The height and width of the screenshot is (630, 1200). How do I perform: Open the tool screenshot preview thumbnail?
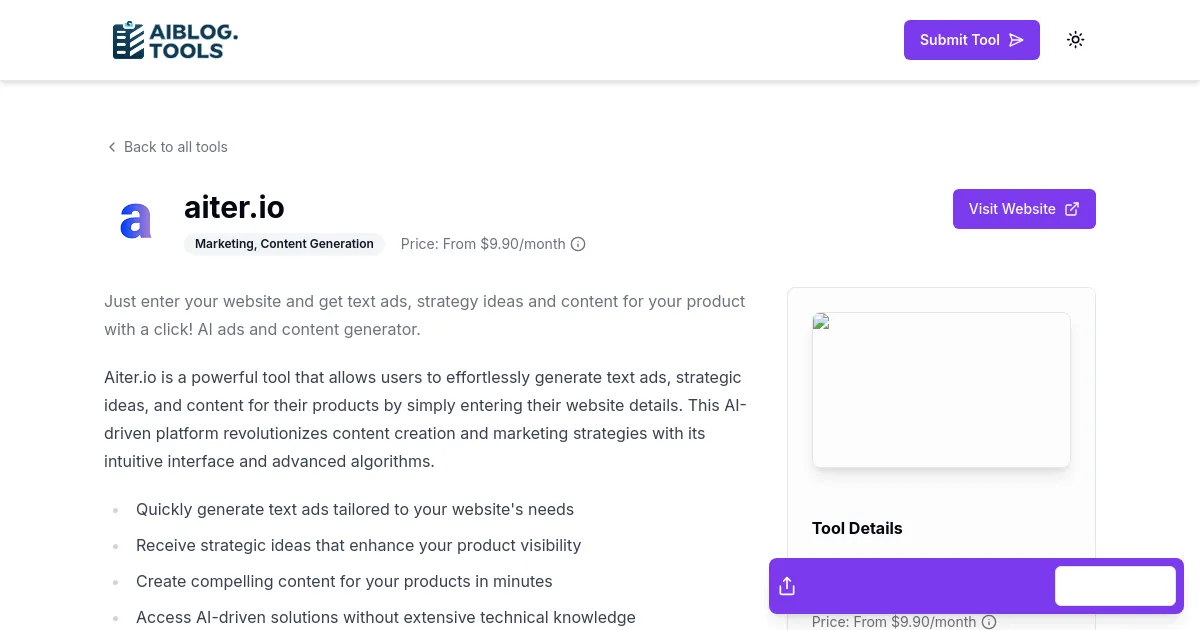941,389
